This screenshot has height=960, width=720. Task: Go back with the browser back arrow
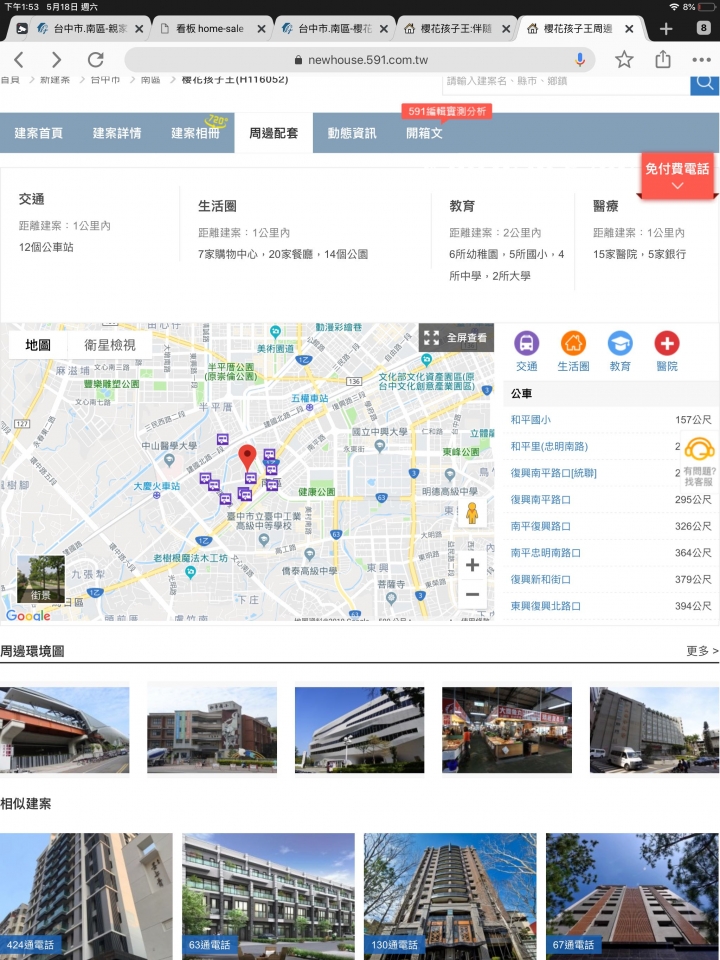point(19,59)
